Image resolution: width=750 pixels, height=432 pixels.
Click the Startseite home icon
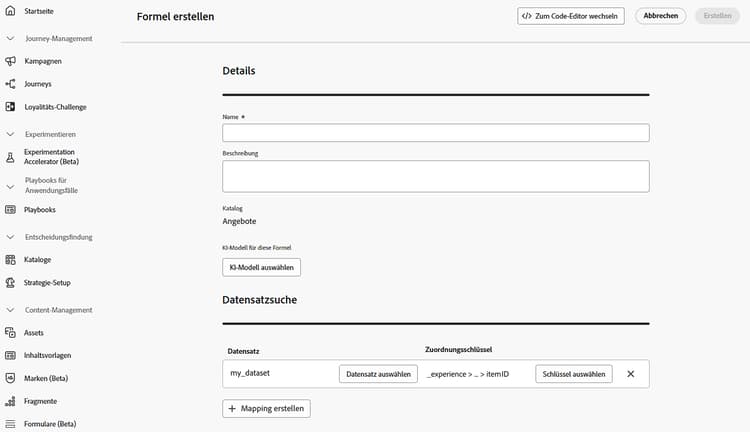point(10,11)
